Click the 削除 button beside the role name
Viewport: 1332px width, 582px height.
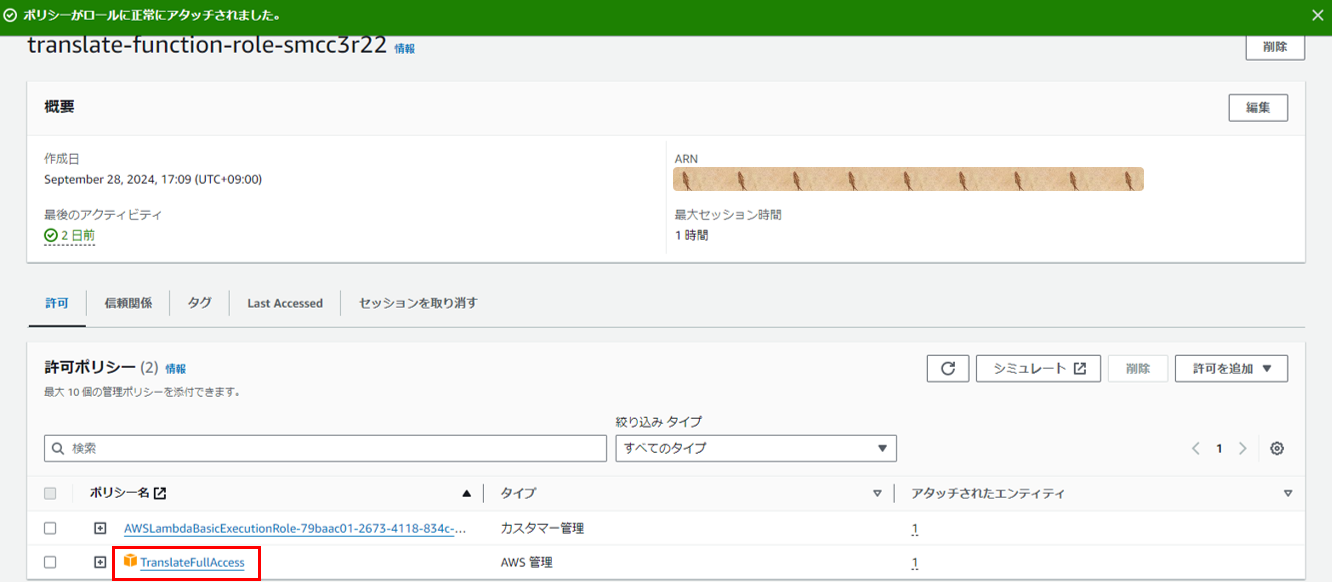coord(1275,46)
